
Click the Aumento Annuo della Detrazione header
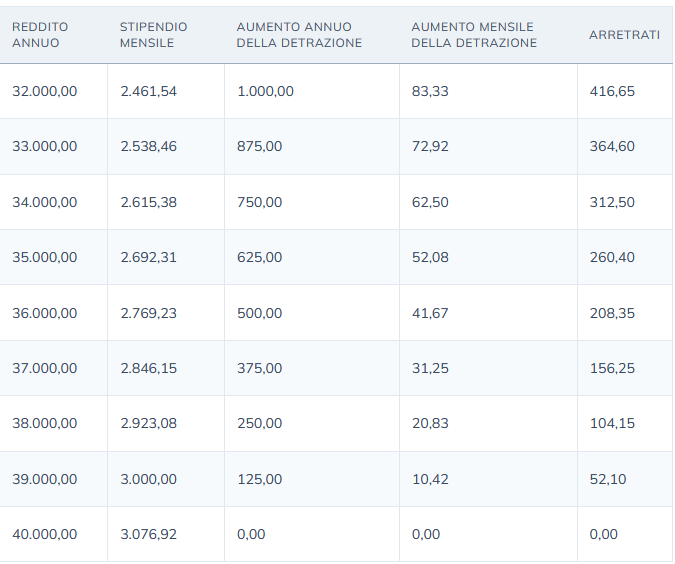pos(299,35)
